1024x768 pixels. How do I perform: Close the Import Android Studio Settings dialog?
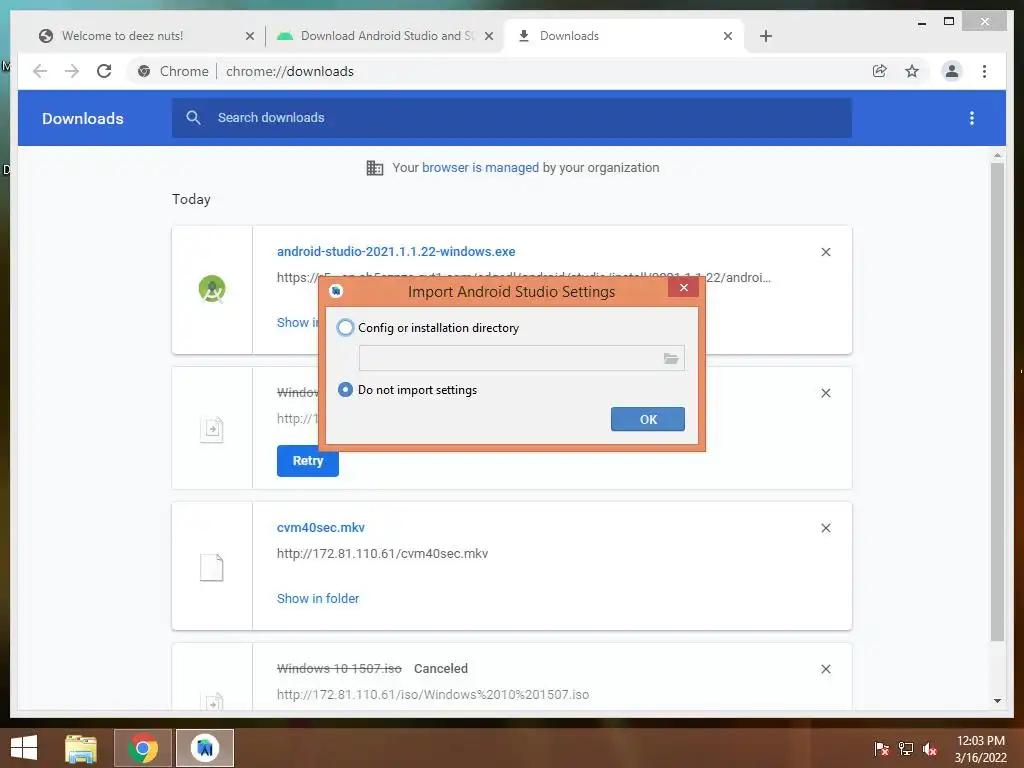[683, 287]
